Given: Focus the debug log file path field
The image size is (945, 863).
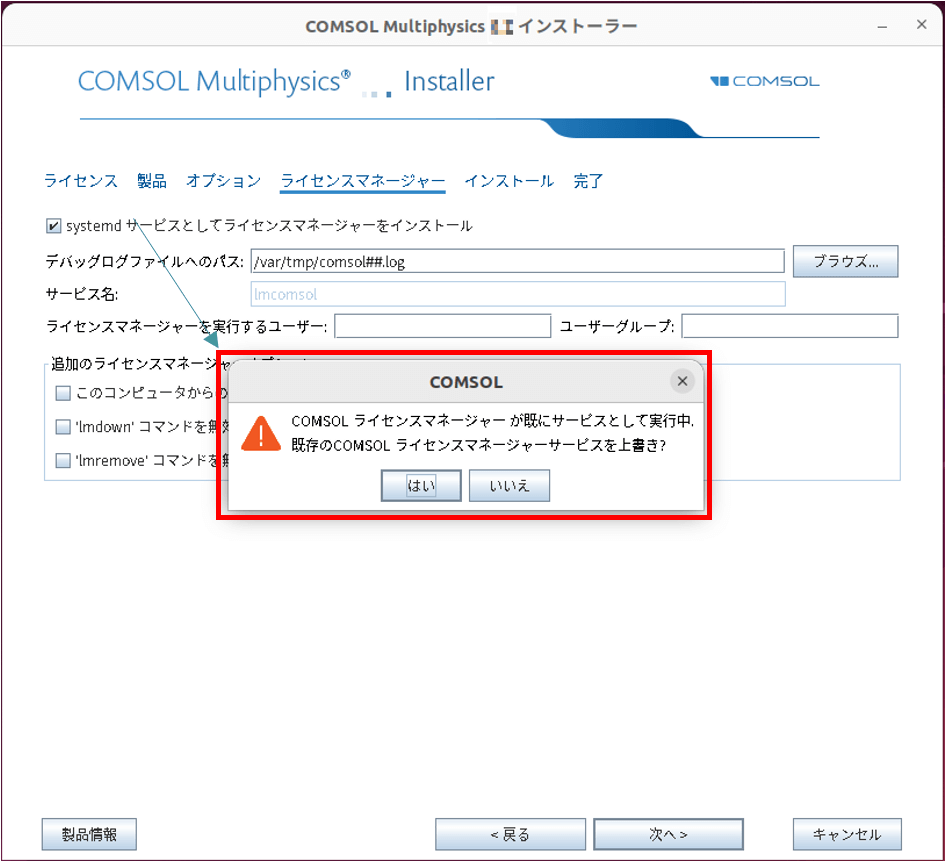Looking at the screenshot, I should click(x=518, y=262).
